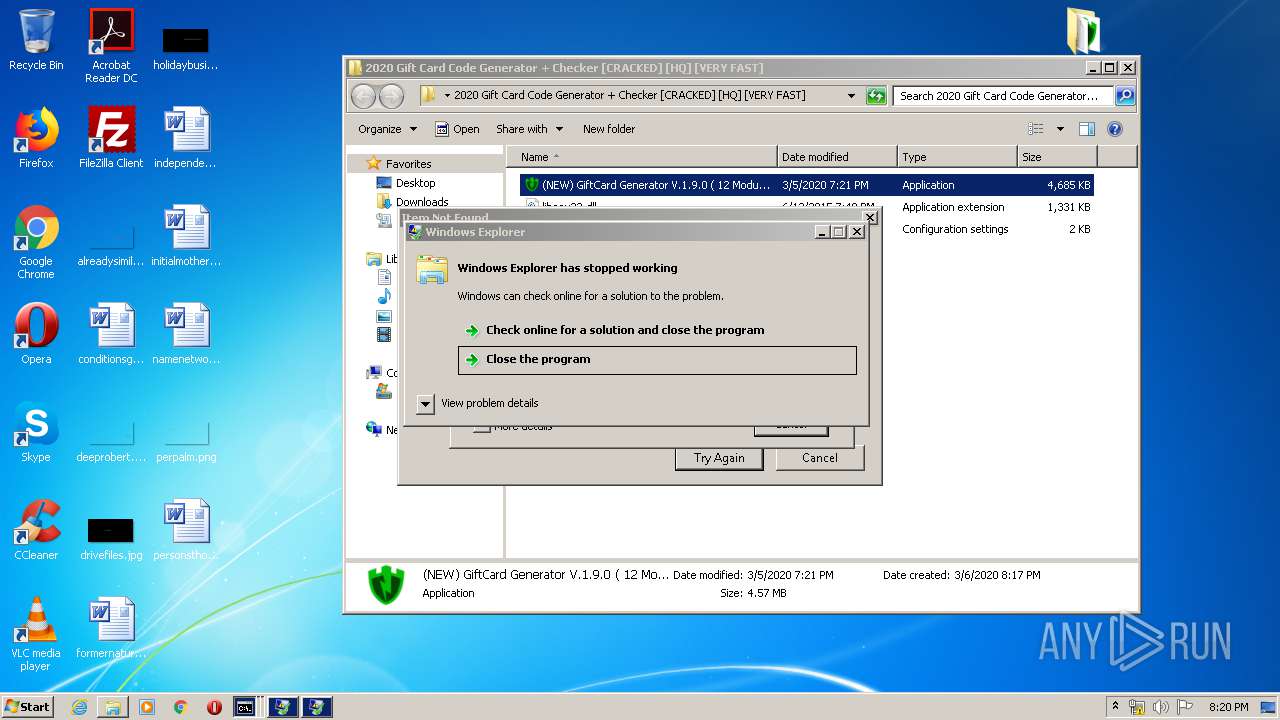Open address bar history dropdown

(851, 96)
